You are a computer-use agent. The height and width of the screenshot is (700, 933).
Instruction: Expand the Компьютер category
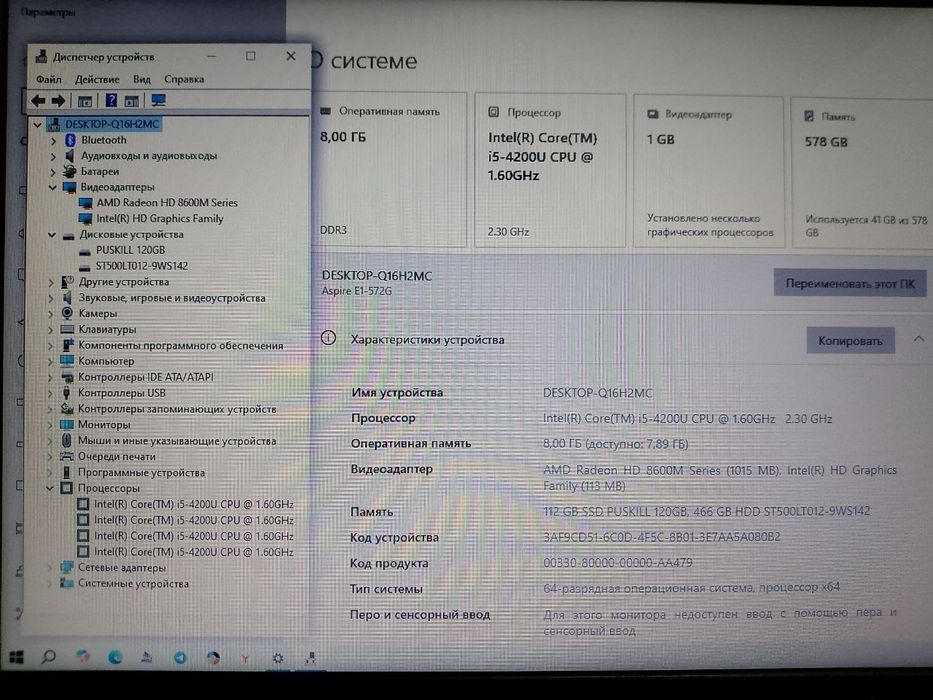coord(51,361)
